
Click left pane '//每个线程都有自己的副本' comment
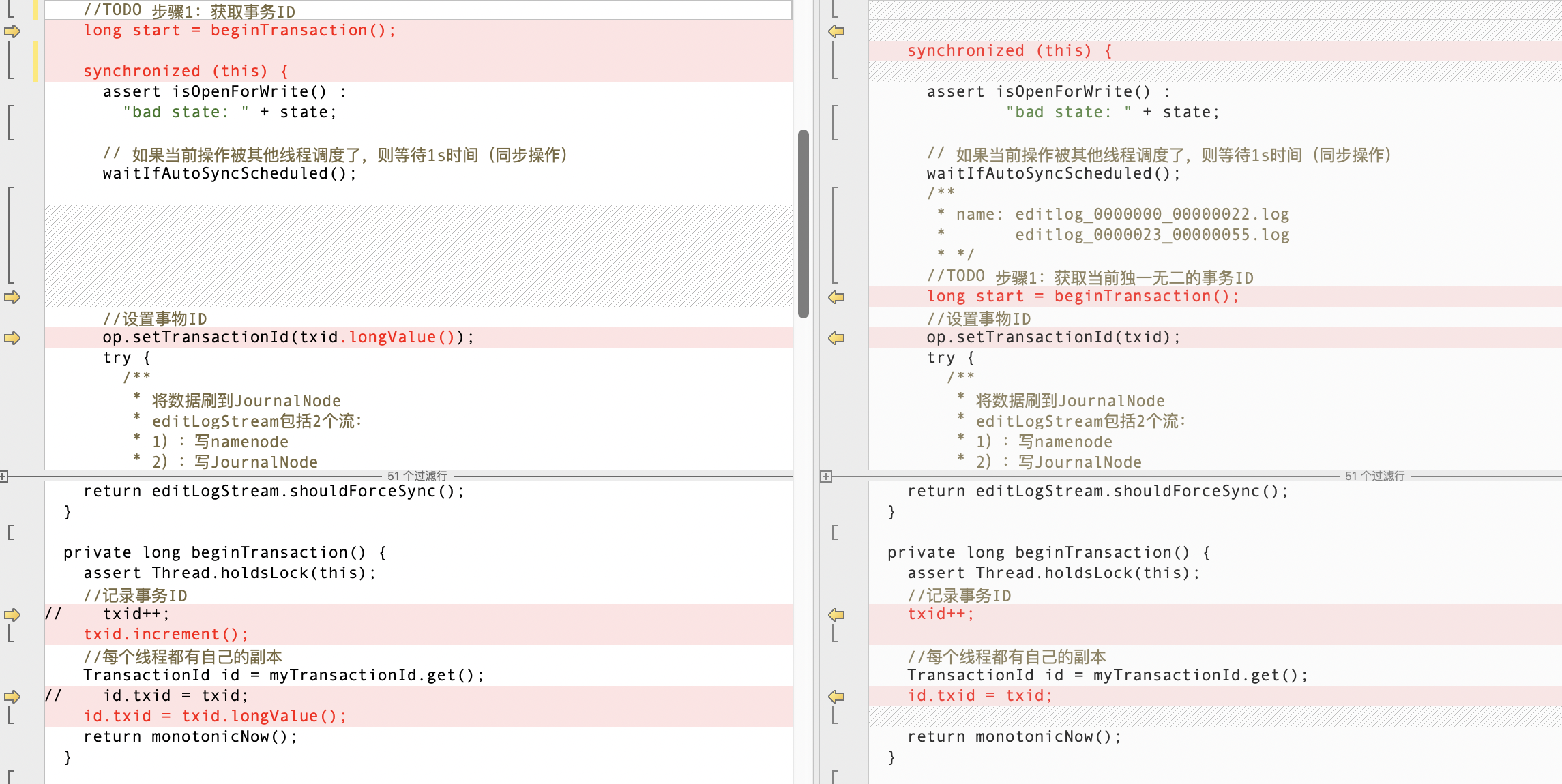tap(183, 657)
